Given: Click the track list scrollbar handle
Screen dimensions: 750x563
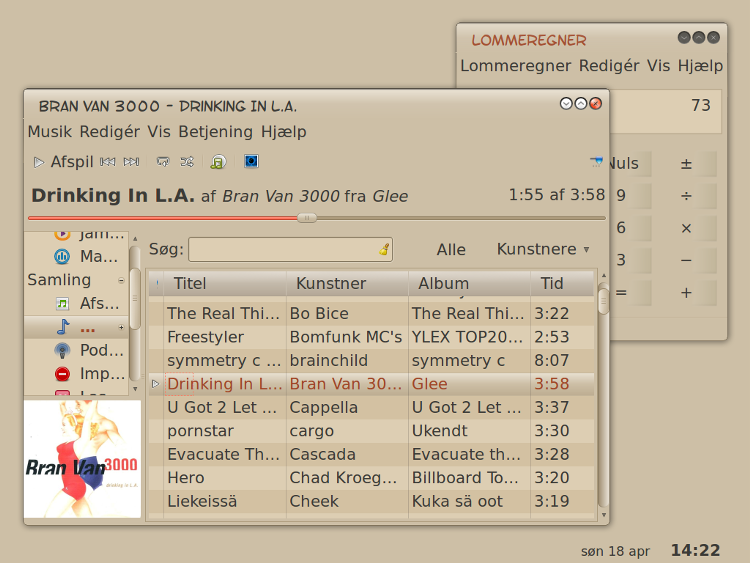Looking at the screenshot, I should click(x=604, y=300).
